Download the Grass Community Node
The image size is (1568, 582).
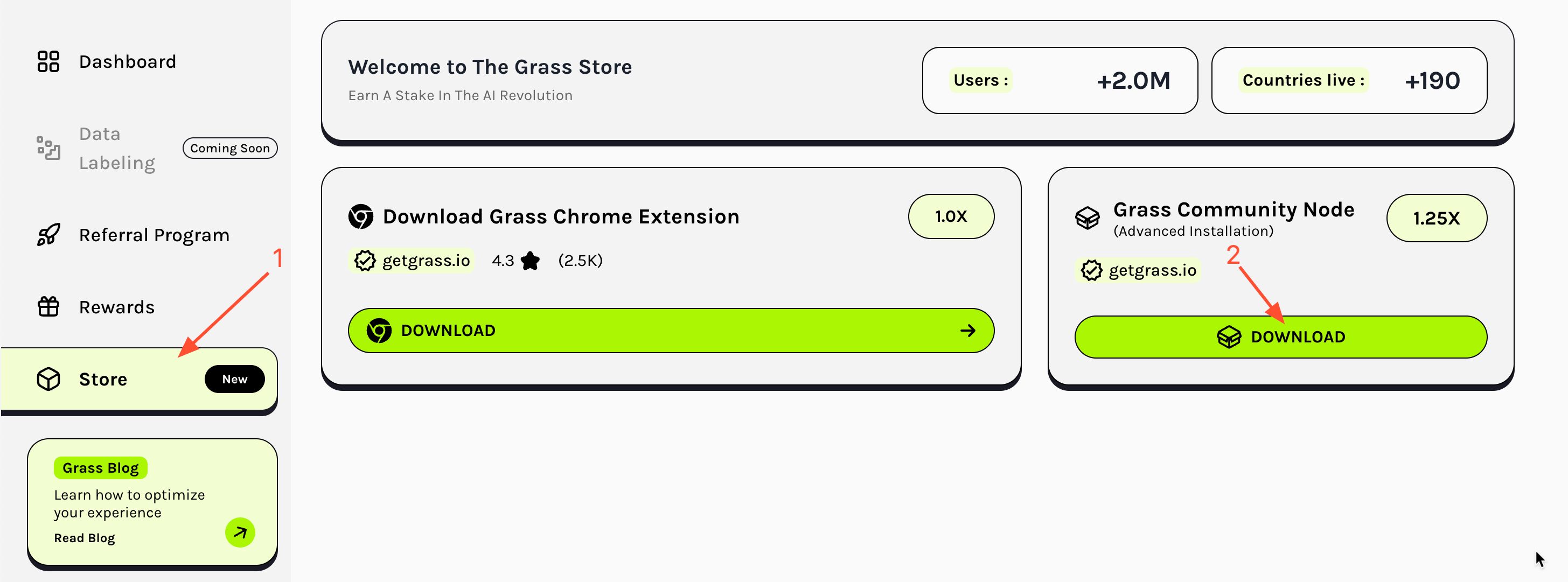pos(1280,337)
